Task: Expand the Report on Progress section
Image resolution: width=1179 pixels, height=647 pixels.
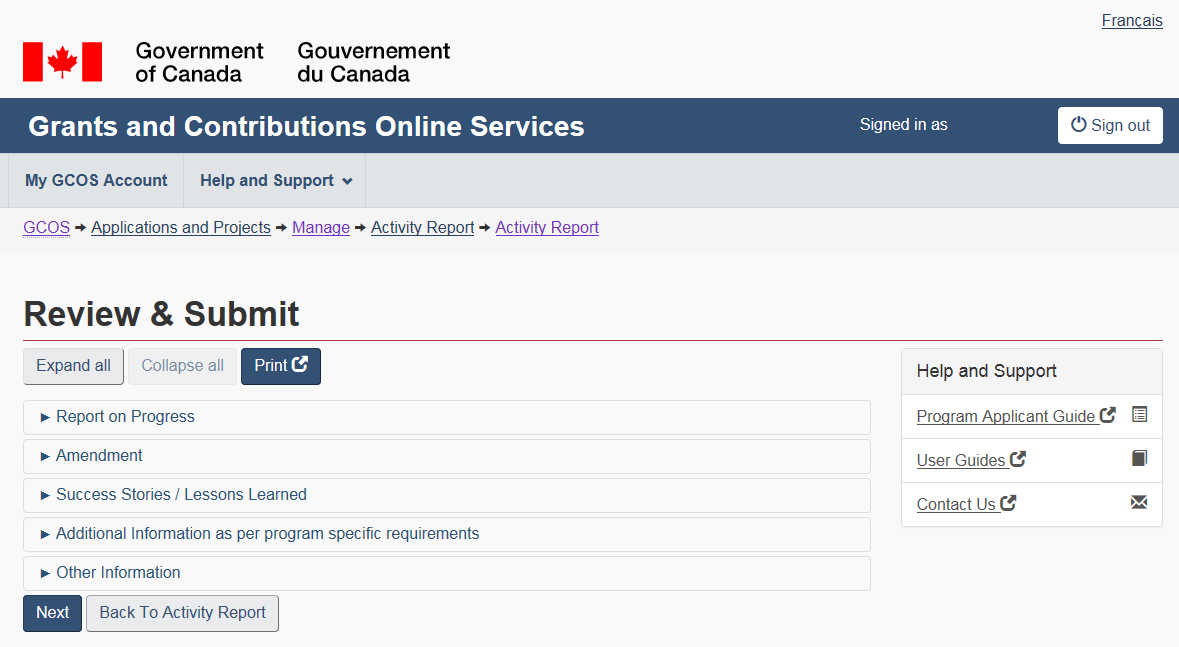Action: (125, 417)
